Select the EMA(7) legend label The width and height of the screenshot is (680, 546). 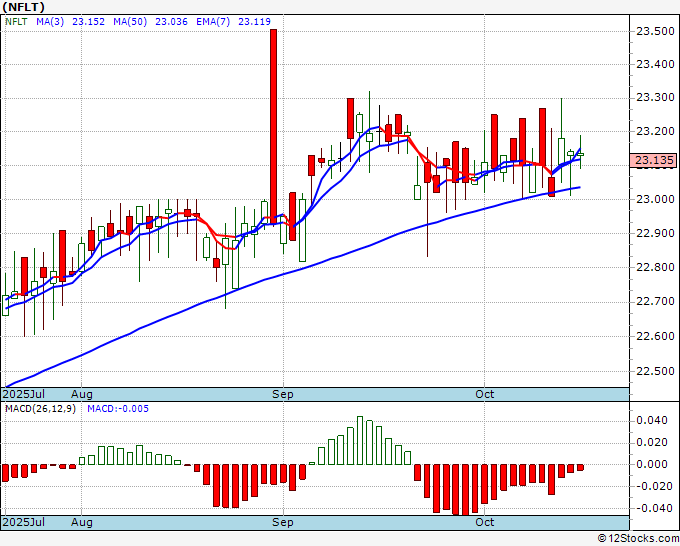(213, 22)
